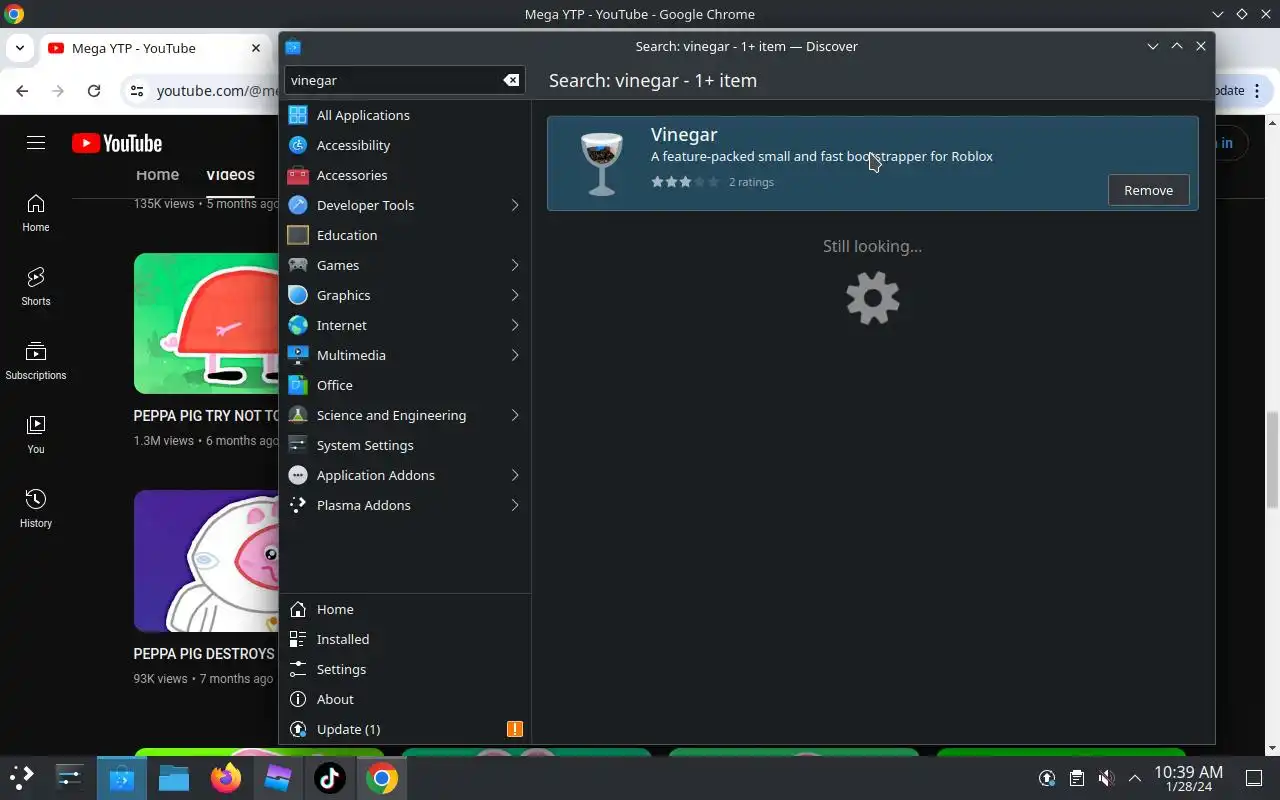Click the Vinegar wine glass app icon

coord(602,163)
